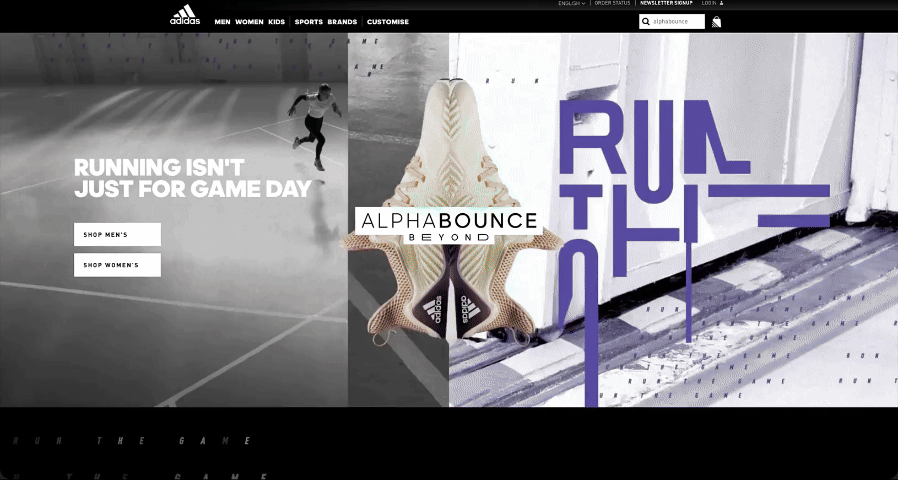898x480 pixels.
Task: Click the Newsletter Signup link
Action: (666, 3)
